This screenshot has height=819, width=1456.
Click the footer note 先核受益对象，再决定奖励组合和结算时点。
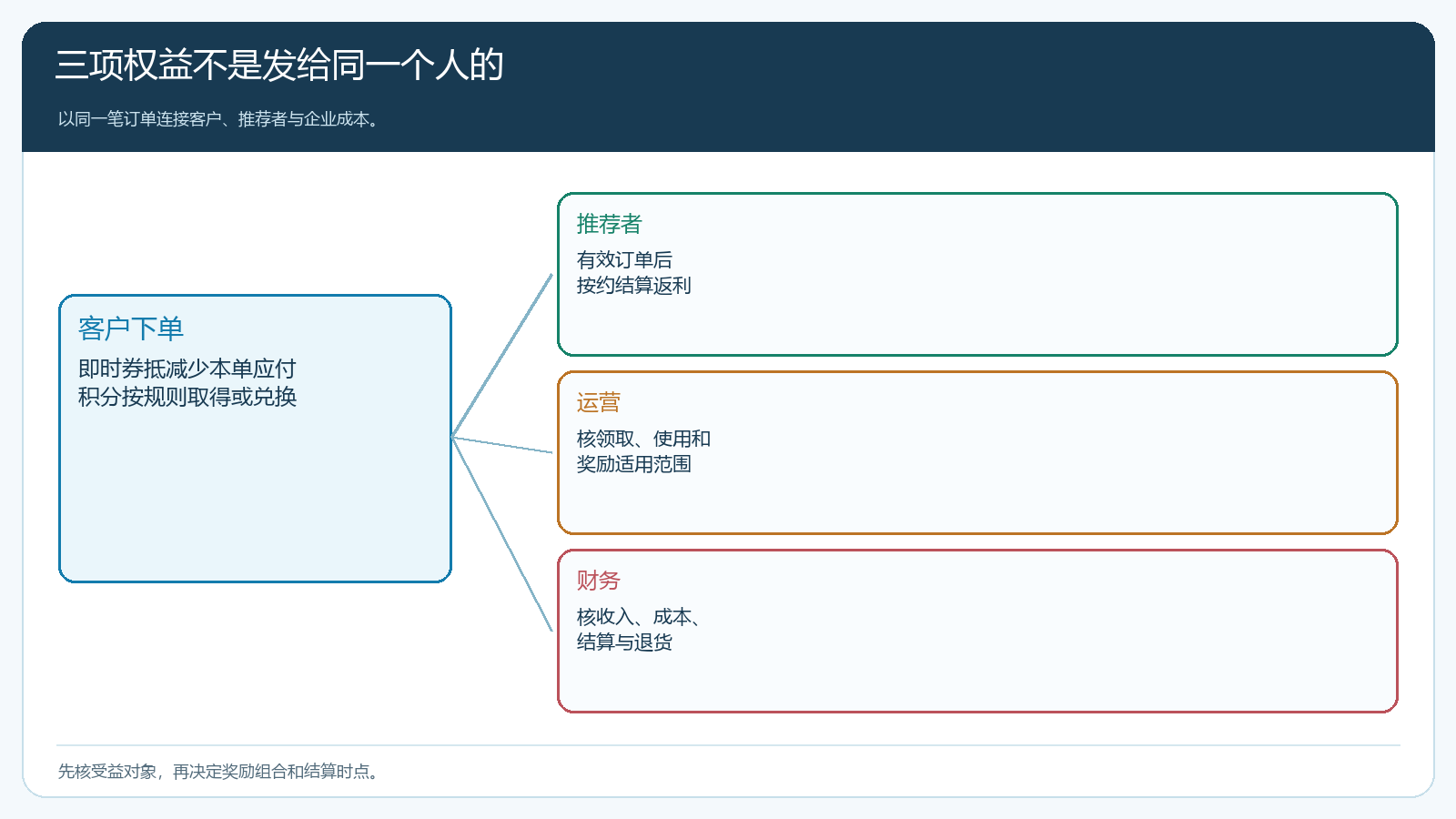pos(218,772)
